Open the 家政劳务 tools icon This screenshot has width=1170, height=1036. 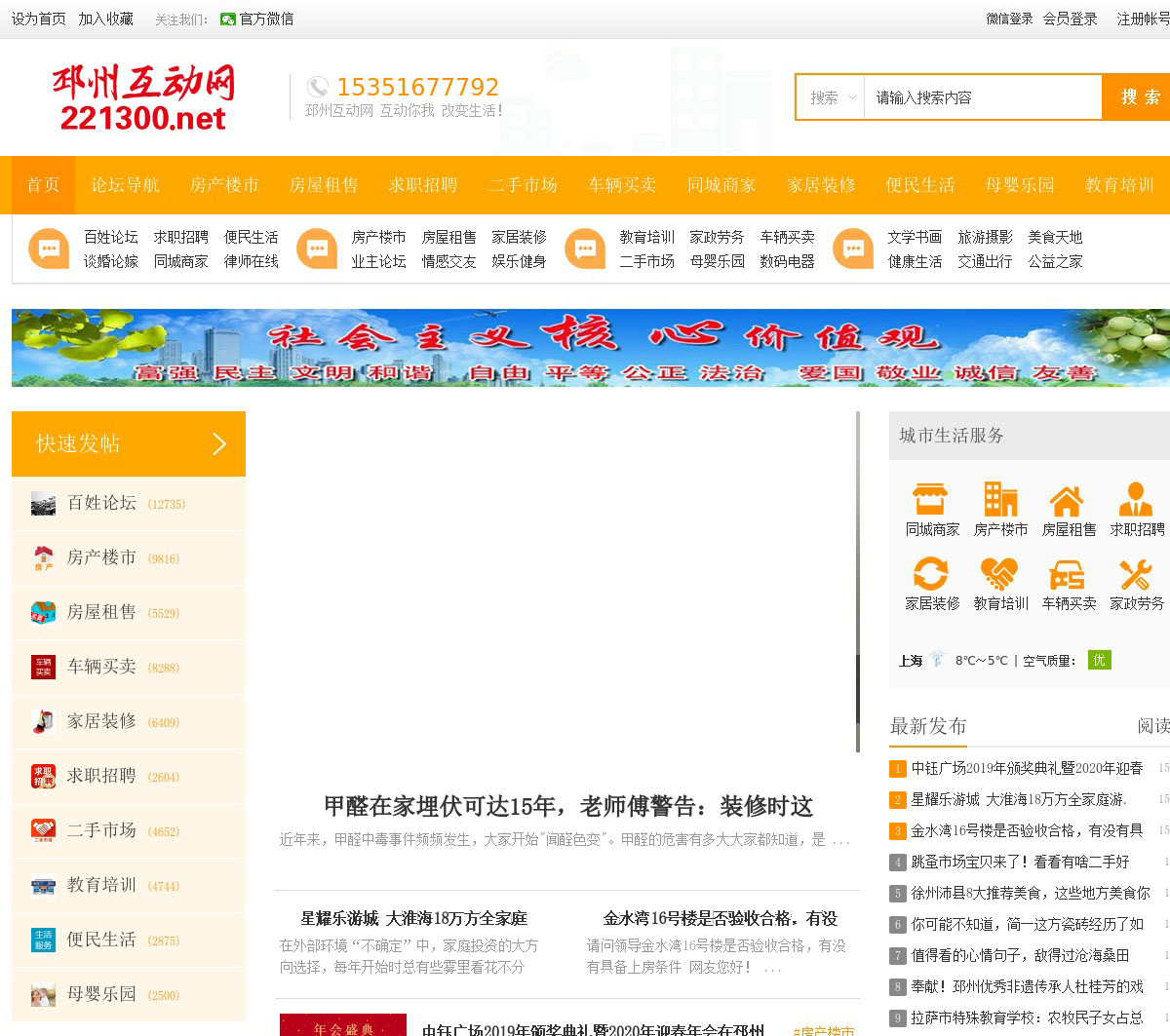click(1136, 574)
